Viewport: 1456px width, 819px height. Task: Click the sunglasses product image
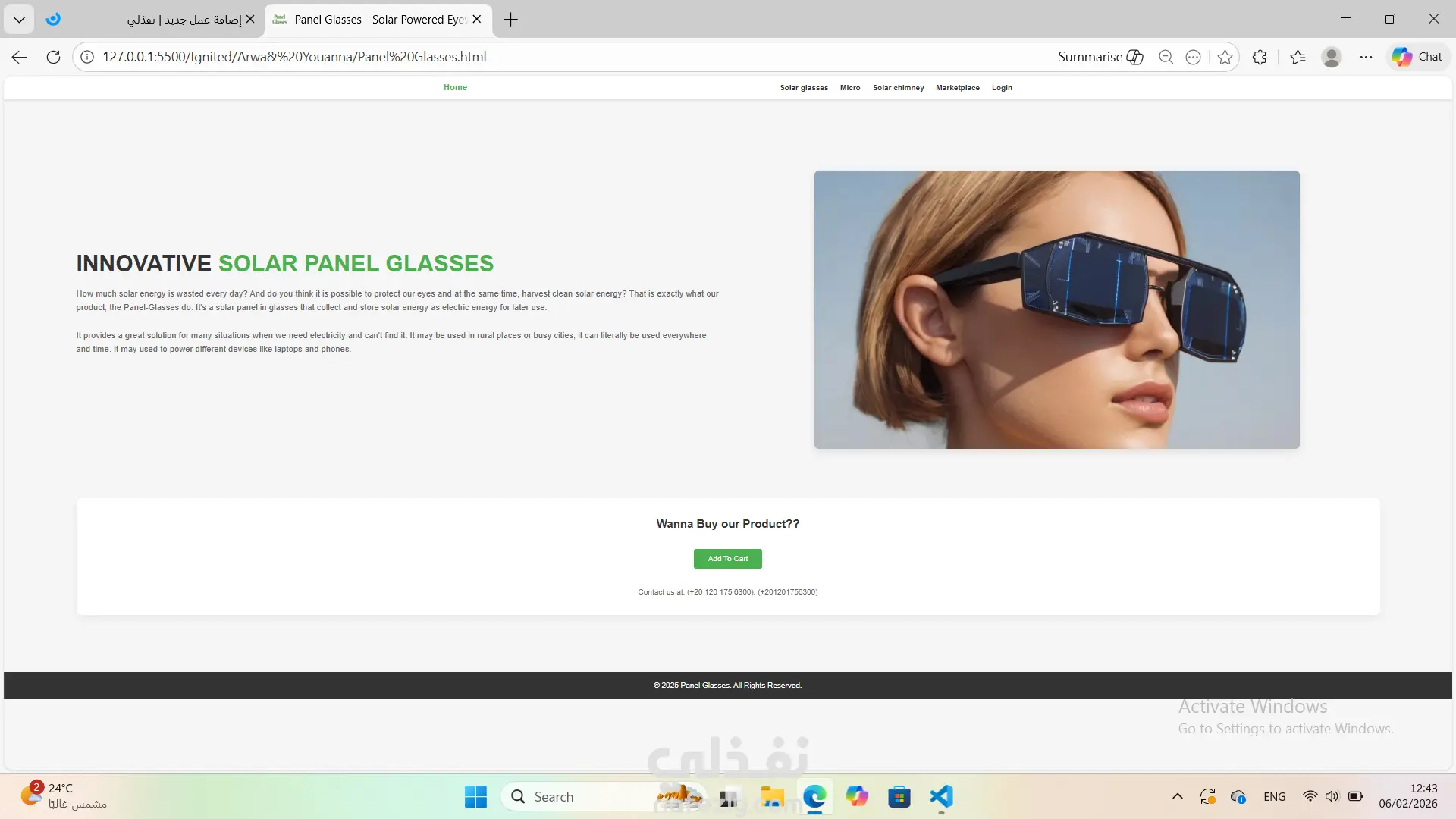point(1056,309)
